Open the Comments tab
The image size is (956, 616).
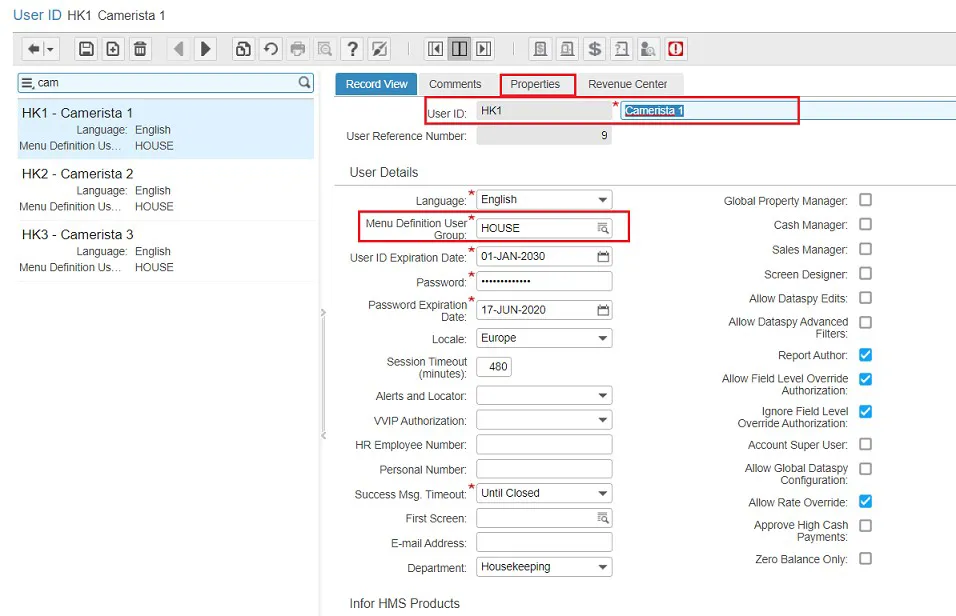pos(455,84)
